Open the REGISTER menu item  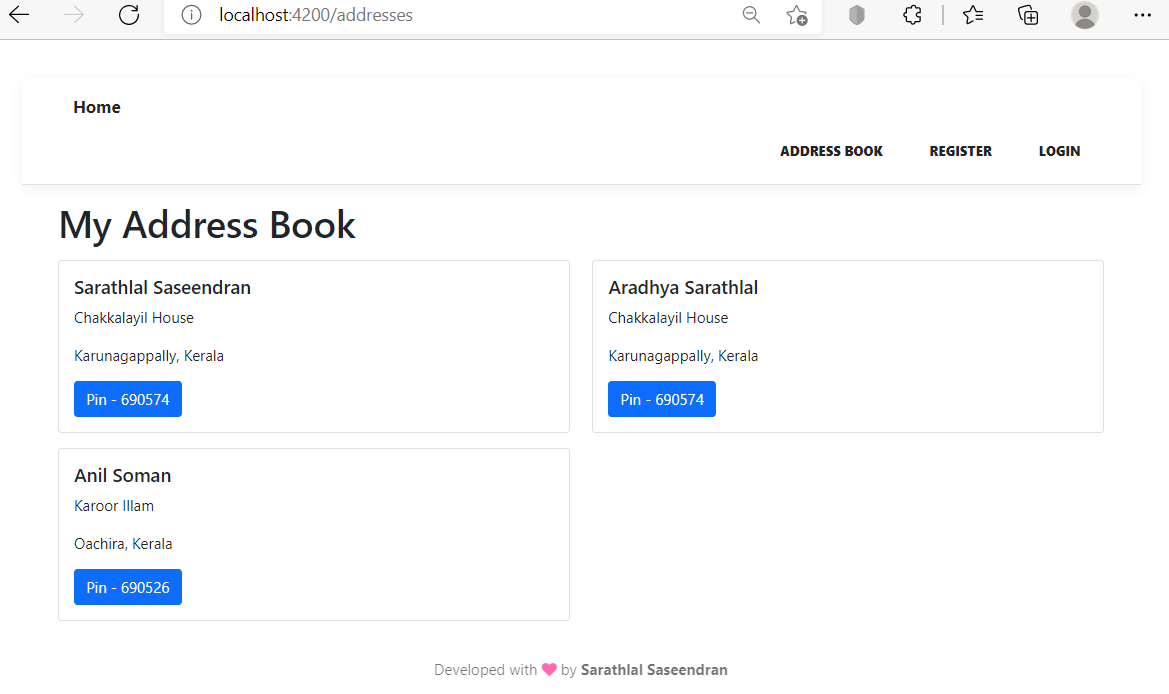click(960, 151)
